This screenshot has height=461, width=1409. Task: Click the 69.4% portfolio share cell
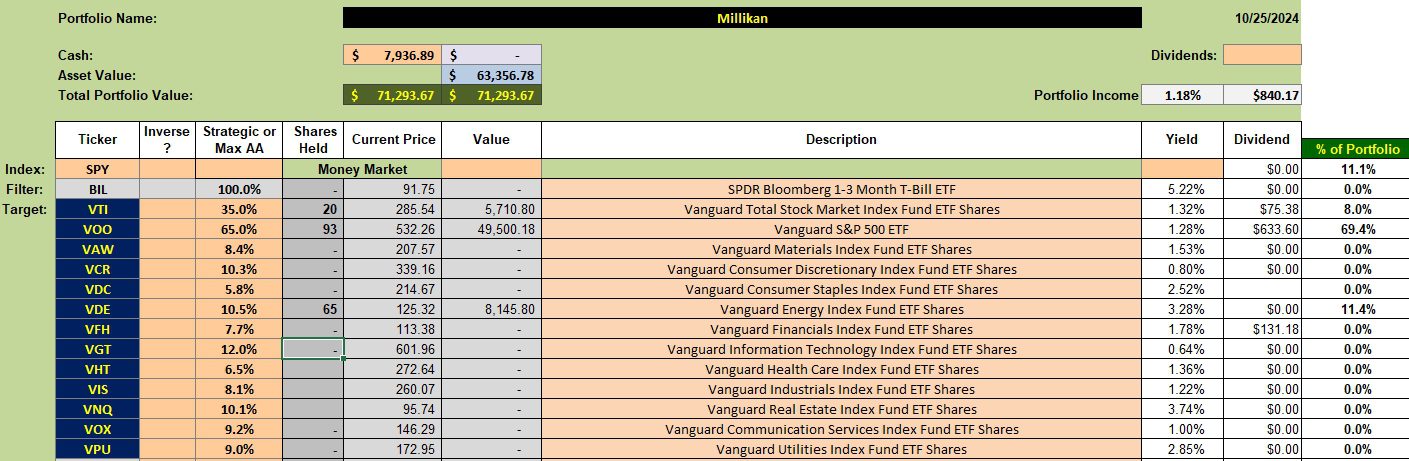tap(1357, 229)
